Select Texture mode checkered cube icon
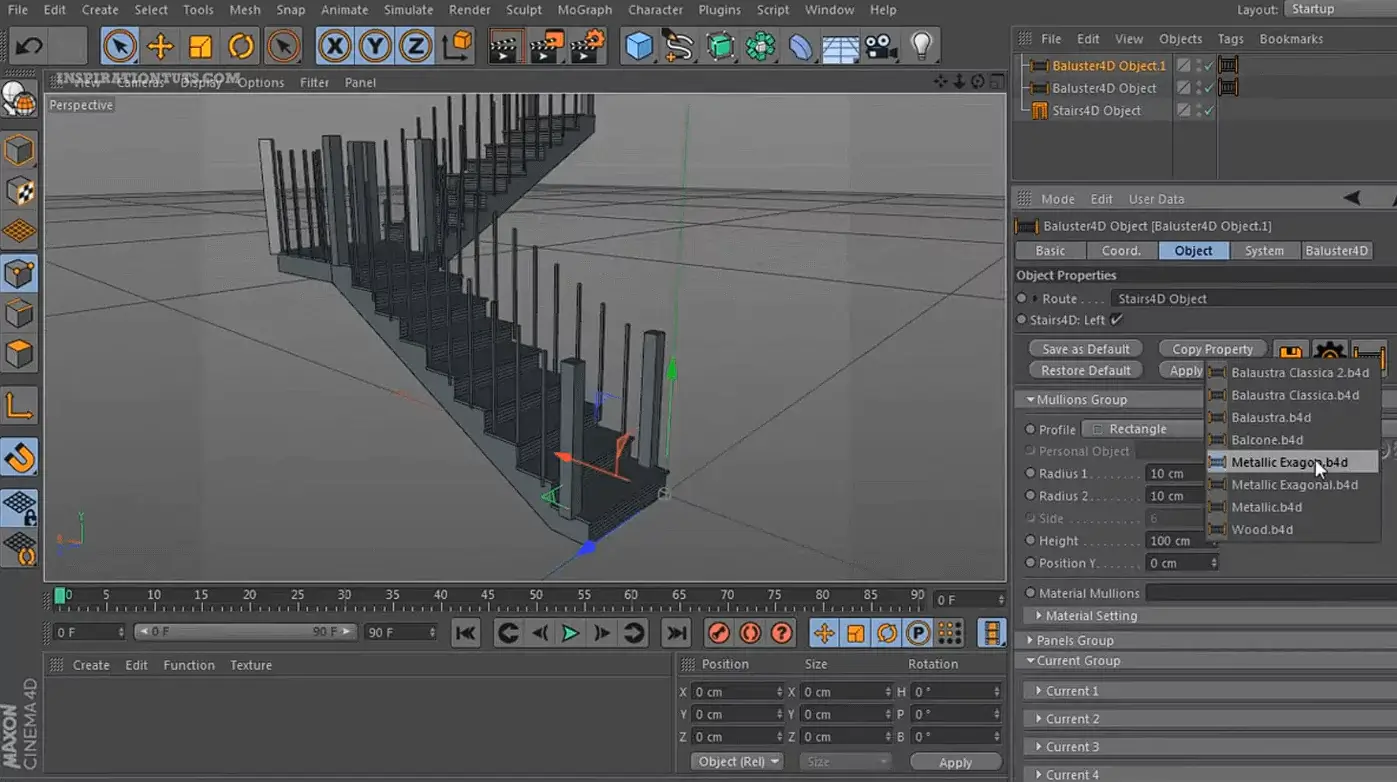1397x782 pixels. pyautogui.click(x=20, y=191)
